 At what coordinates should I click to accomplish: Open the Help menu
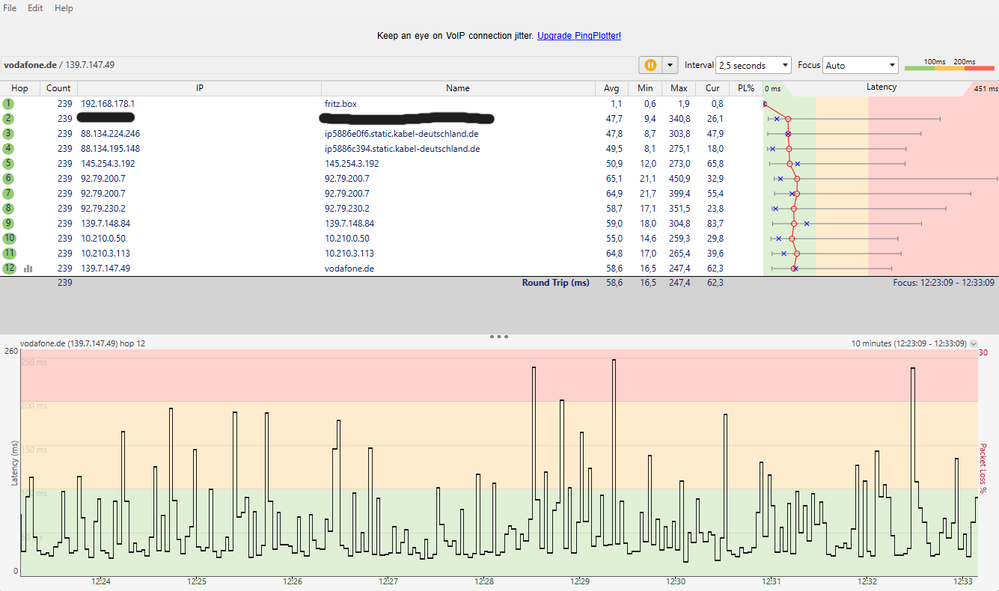coord(64,8)
